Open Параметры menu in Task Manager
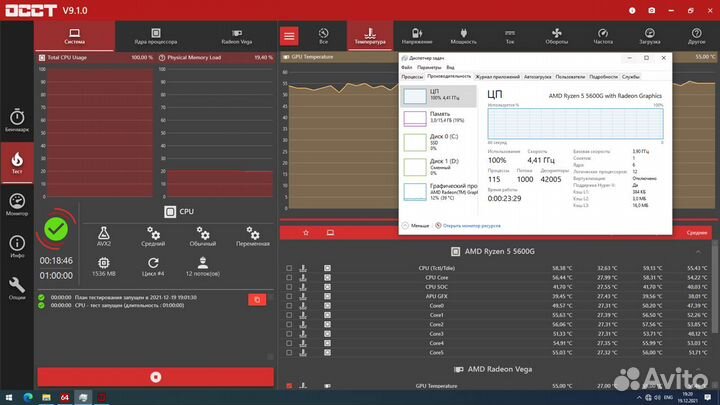720x405 pixels. pyautogui.click(x=429, y=68)
